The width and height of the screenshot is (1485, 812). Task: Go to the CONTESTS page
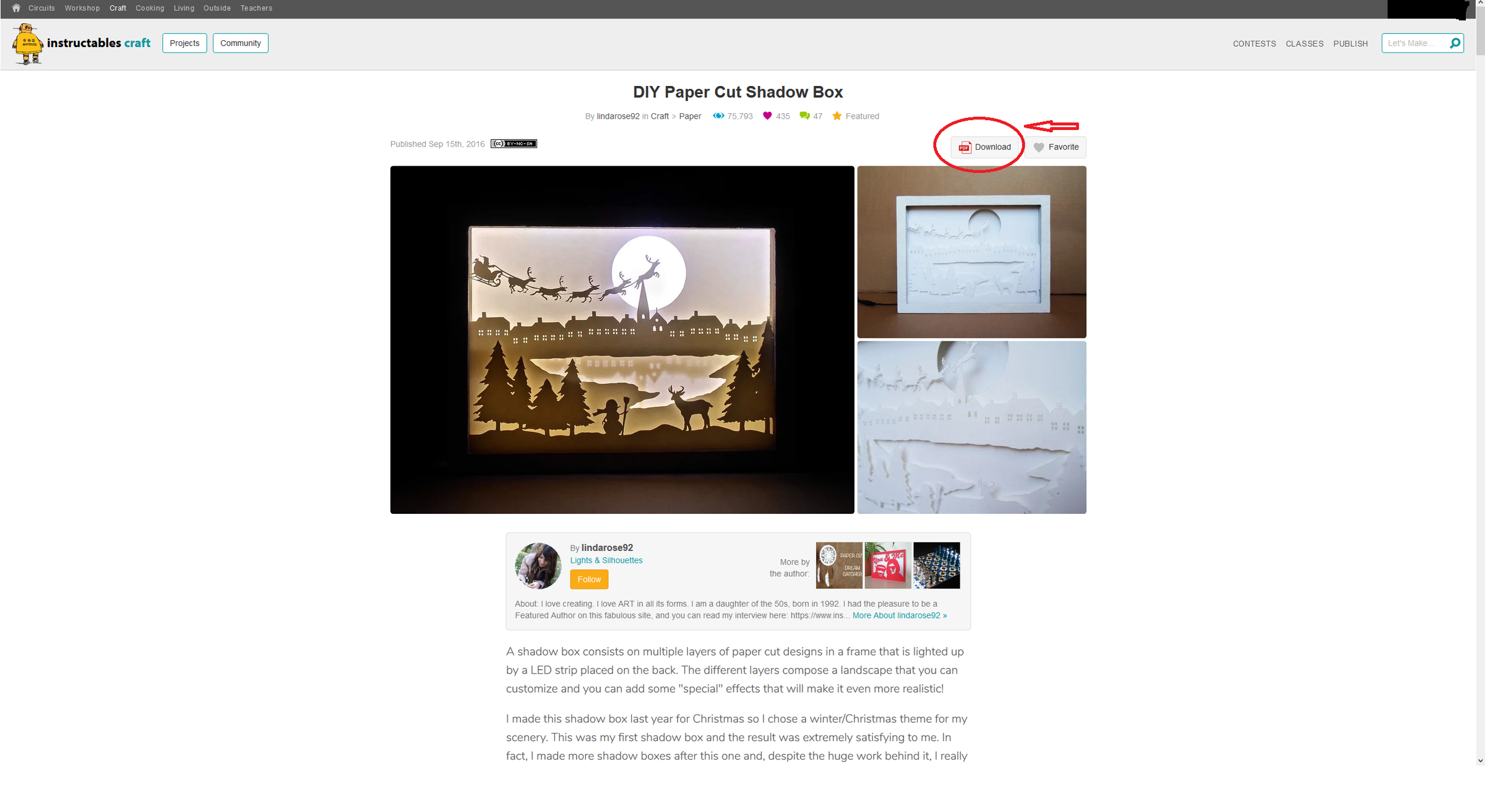click(x=1254, y=43)
